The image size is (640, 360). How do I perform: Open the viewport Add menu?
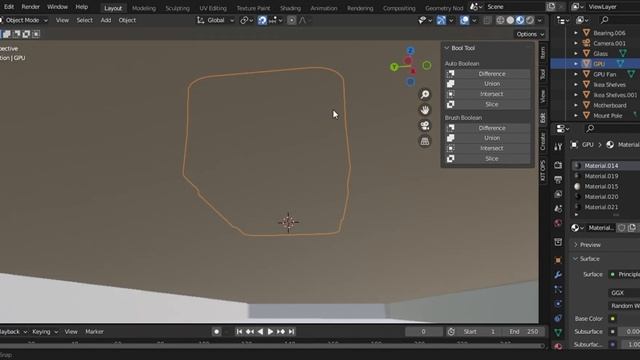pos(106,20)
